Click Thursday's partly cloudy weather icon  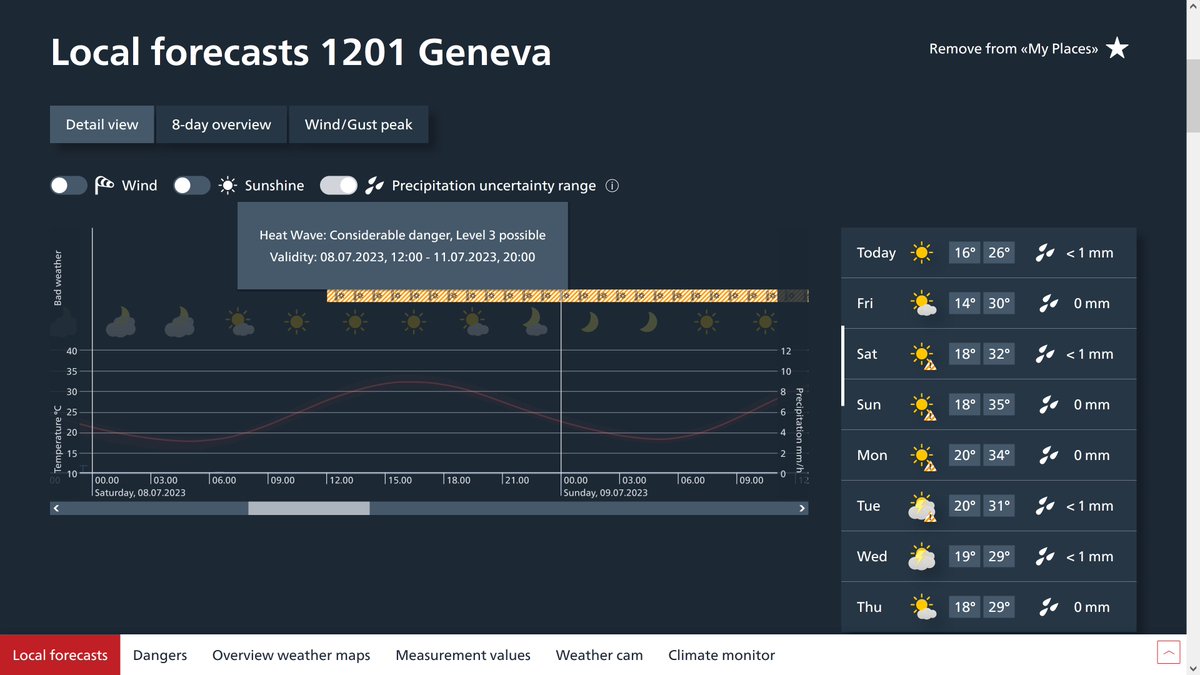[x=923, y=607]
